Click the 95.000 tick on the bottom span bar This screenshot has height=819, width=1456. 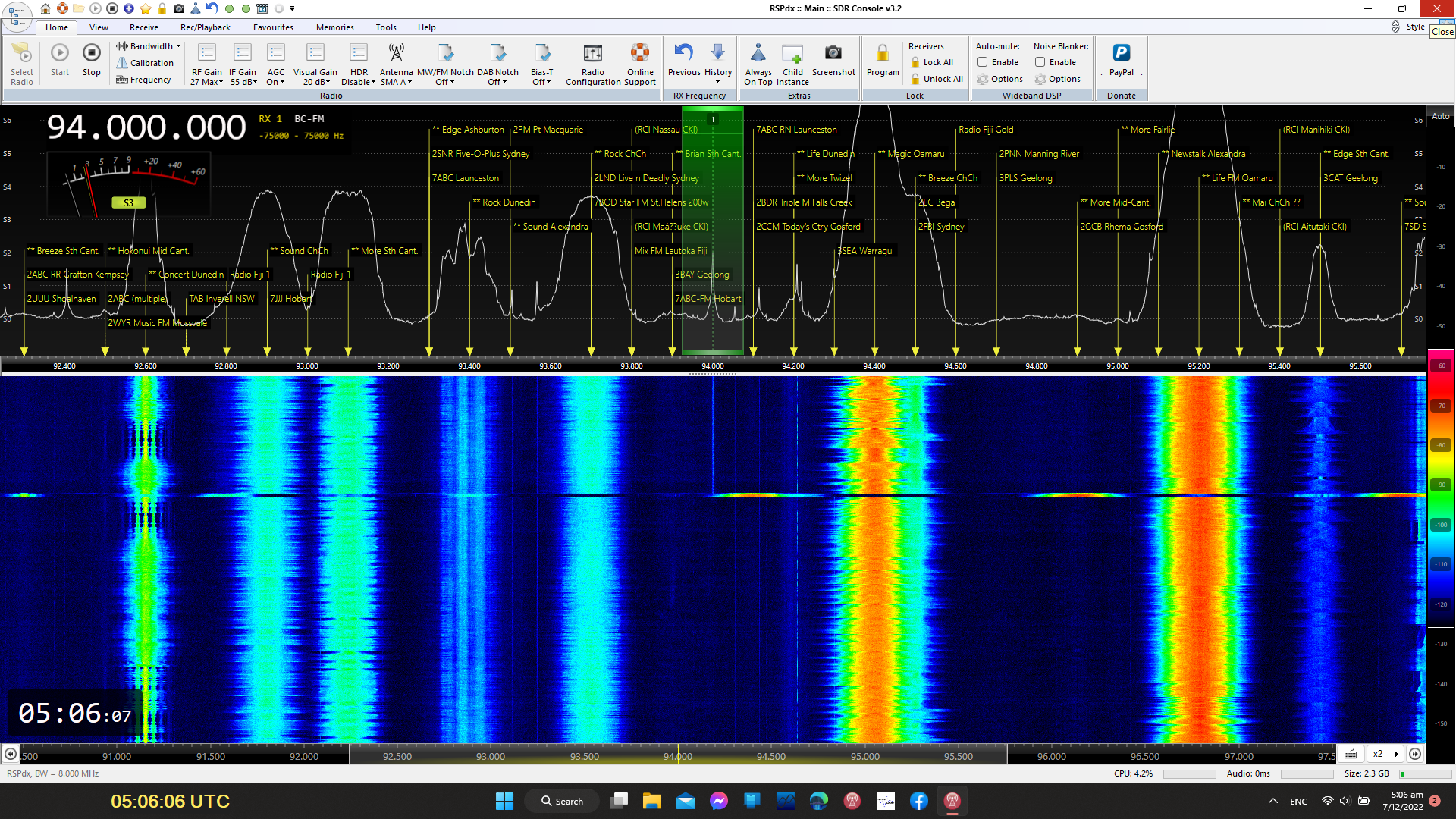864,756
